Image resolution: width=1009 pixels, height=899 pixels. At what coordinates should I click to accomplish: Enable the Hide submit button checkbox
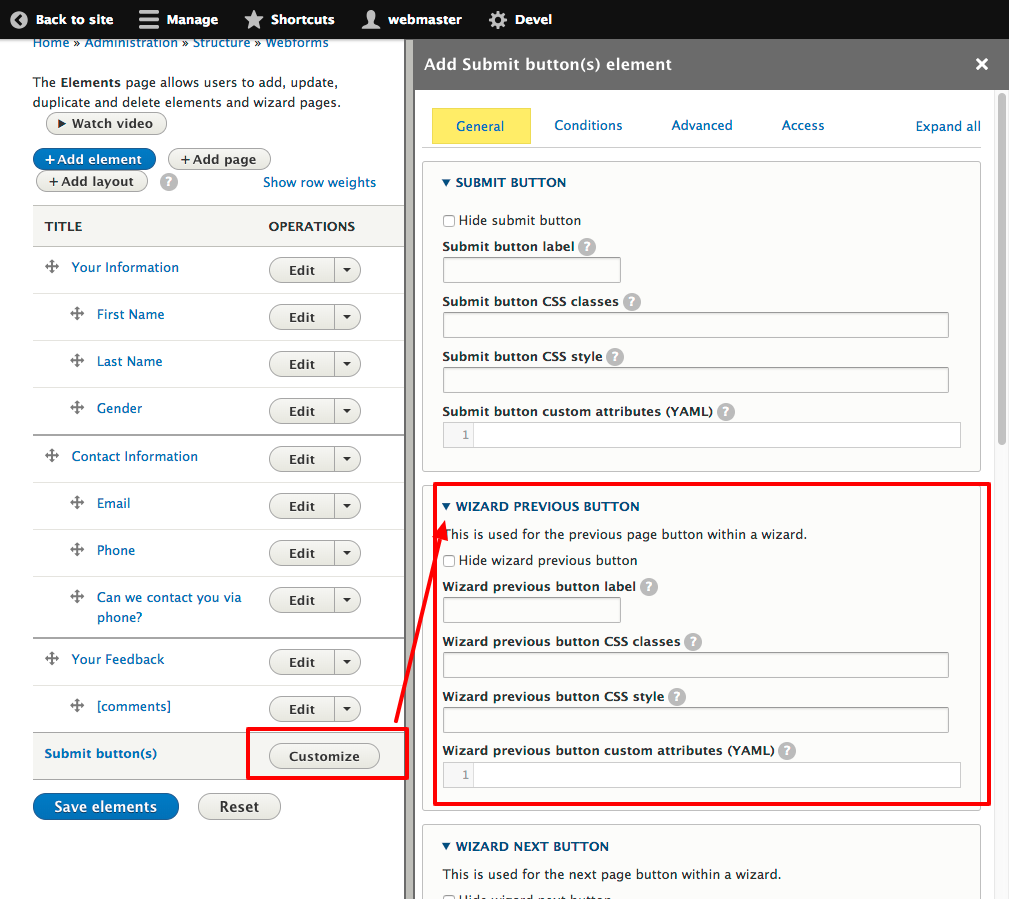[x=449, y=221]
